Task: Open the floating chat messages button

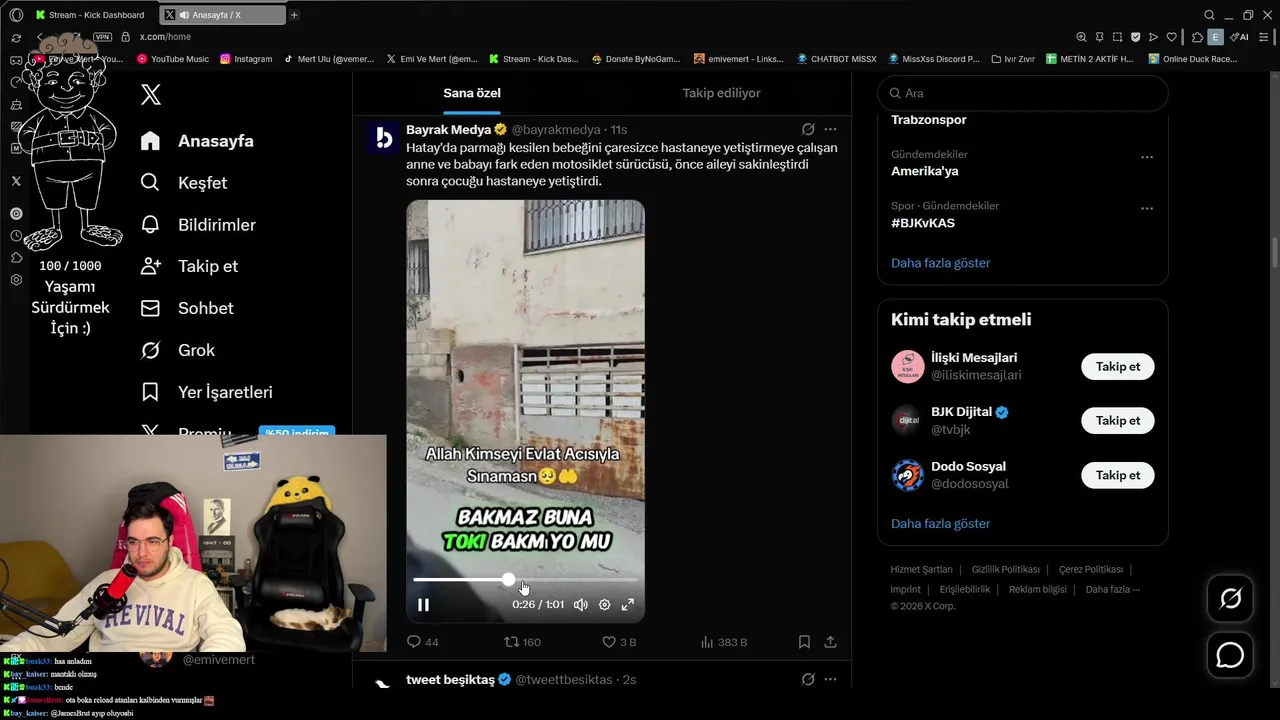Action: [x=1230, y=655]
